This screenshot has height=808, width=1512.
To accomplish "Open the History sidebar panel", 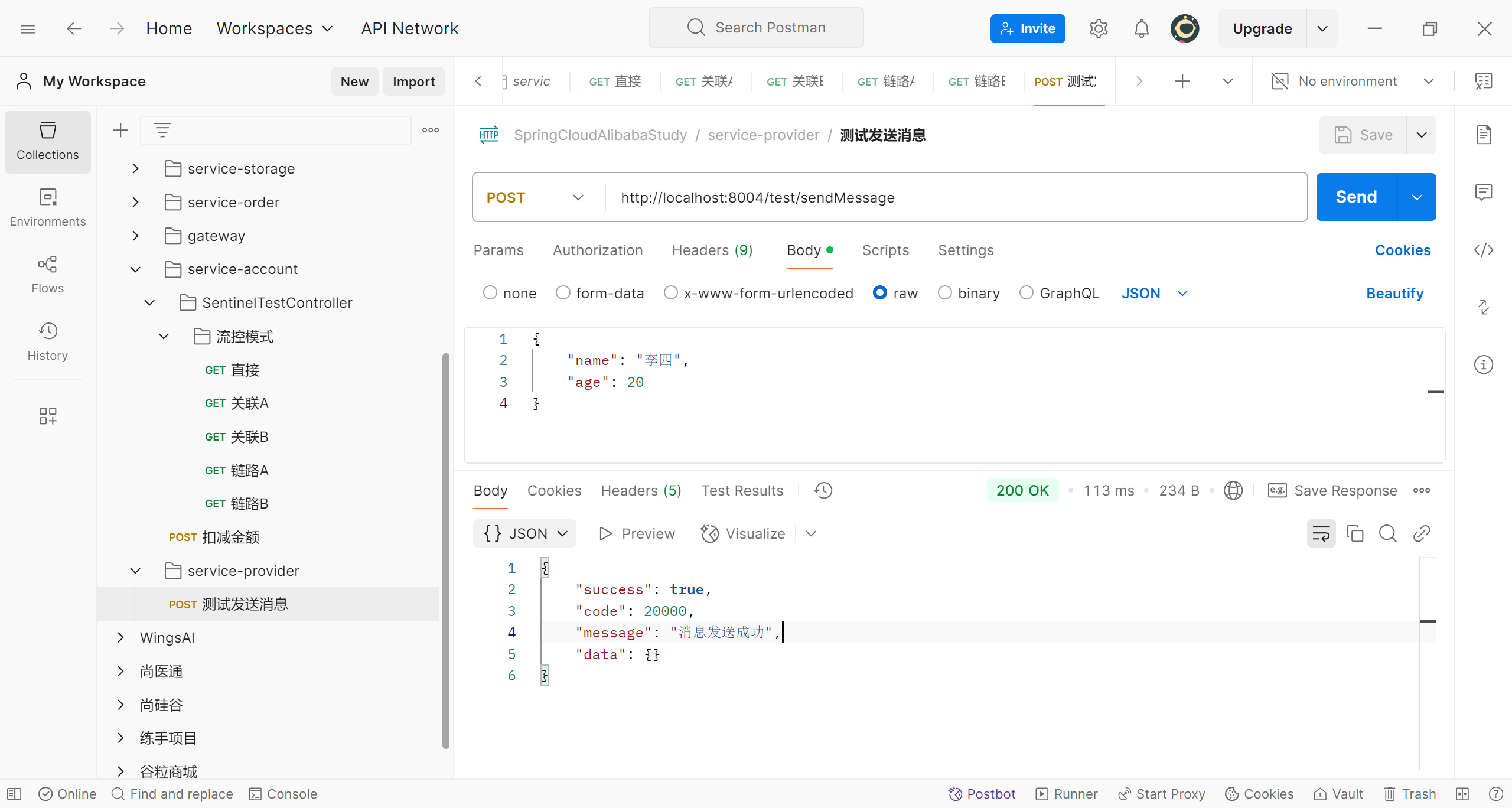I will tap(47, 341).
